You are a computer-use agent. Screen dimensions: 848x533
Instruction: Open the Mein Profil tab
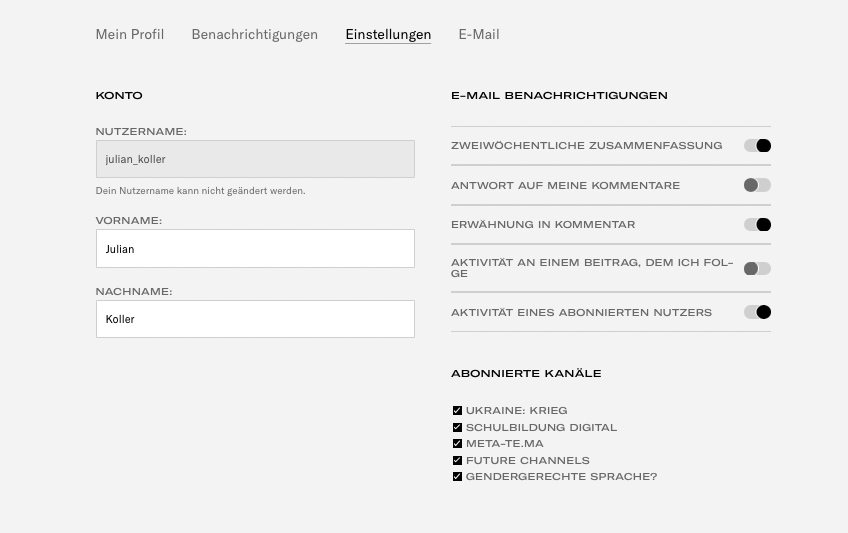pos(130,34)
